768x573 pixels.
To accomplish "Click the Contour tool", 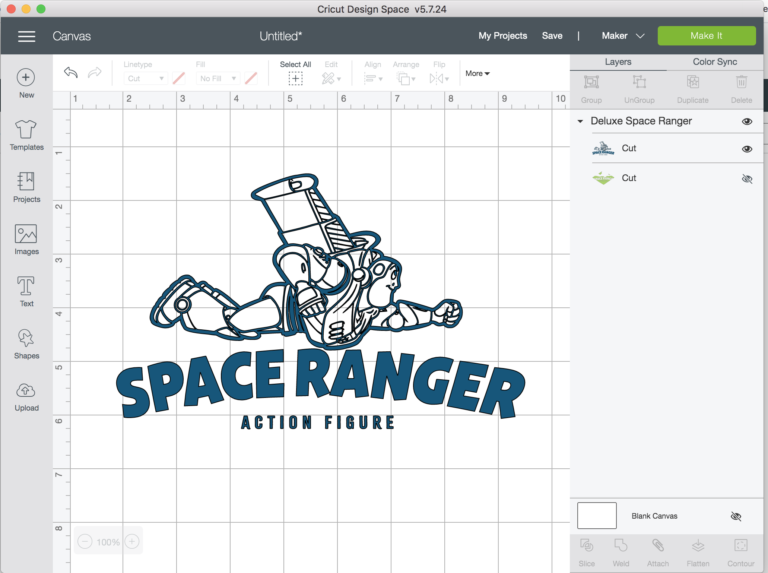I will 741,552.
